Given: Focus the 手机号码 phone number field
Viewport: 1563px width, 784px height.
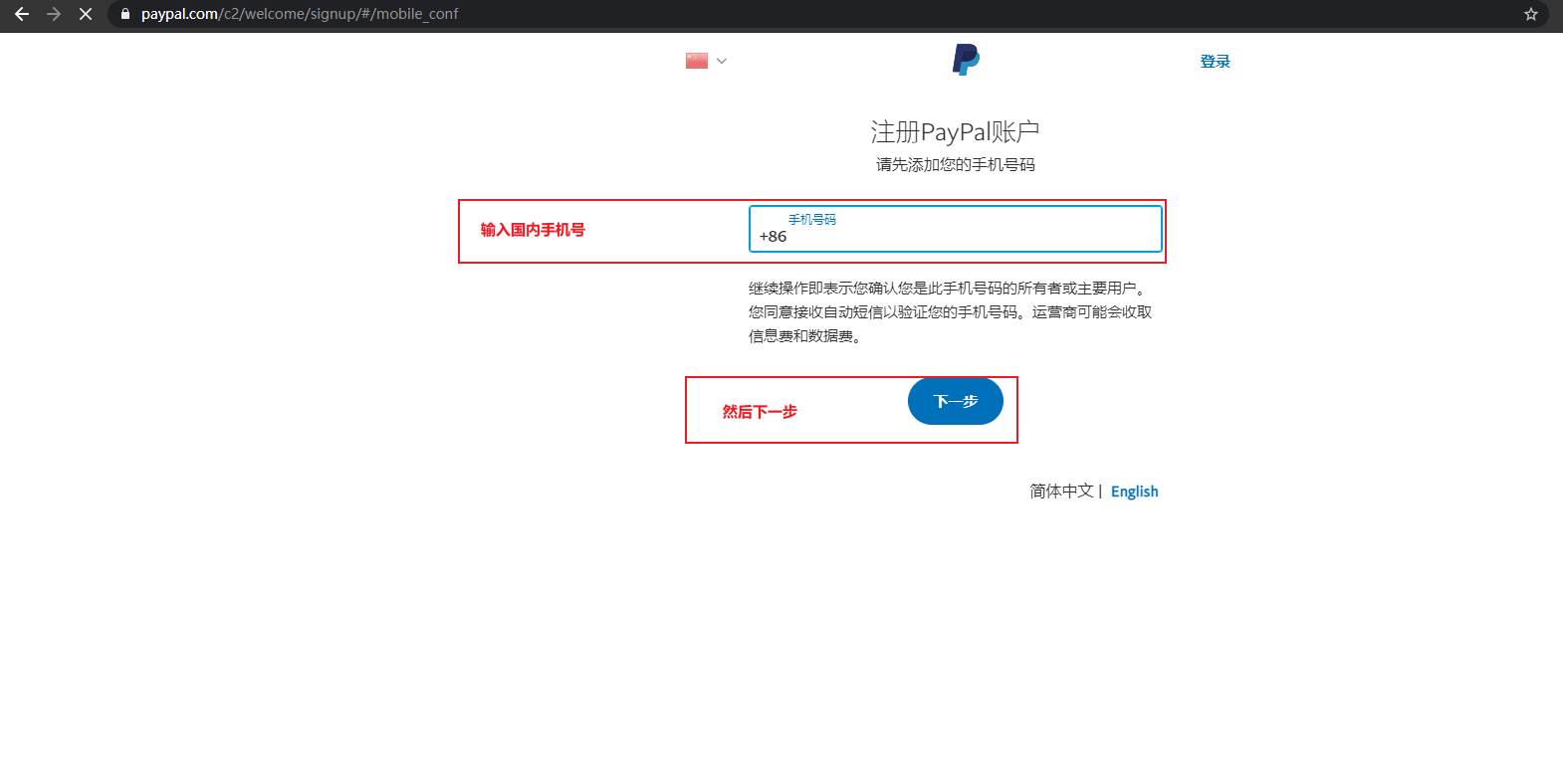Looking at the screenshot, I should 956,229.
